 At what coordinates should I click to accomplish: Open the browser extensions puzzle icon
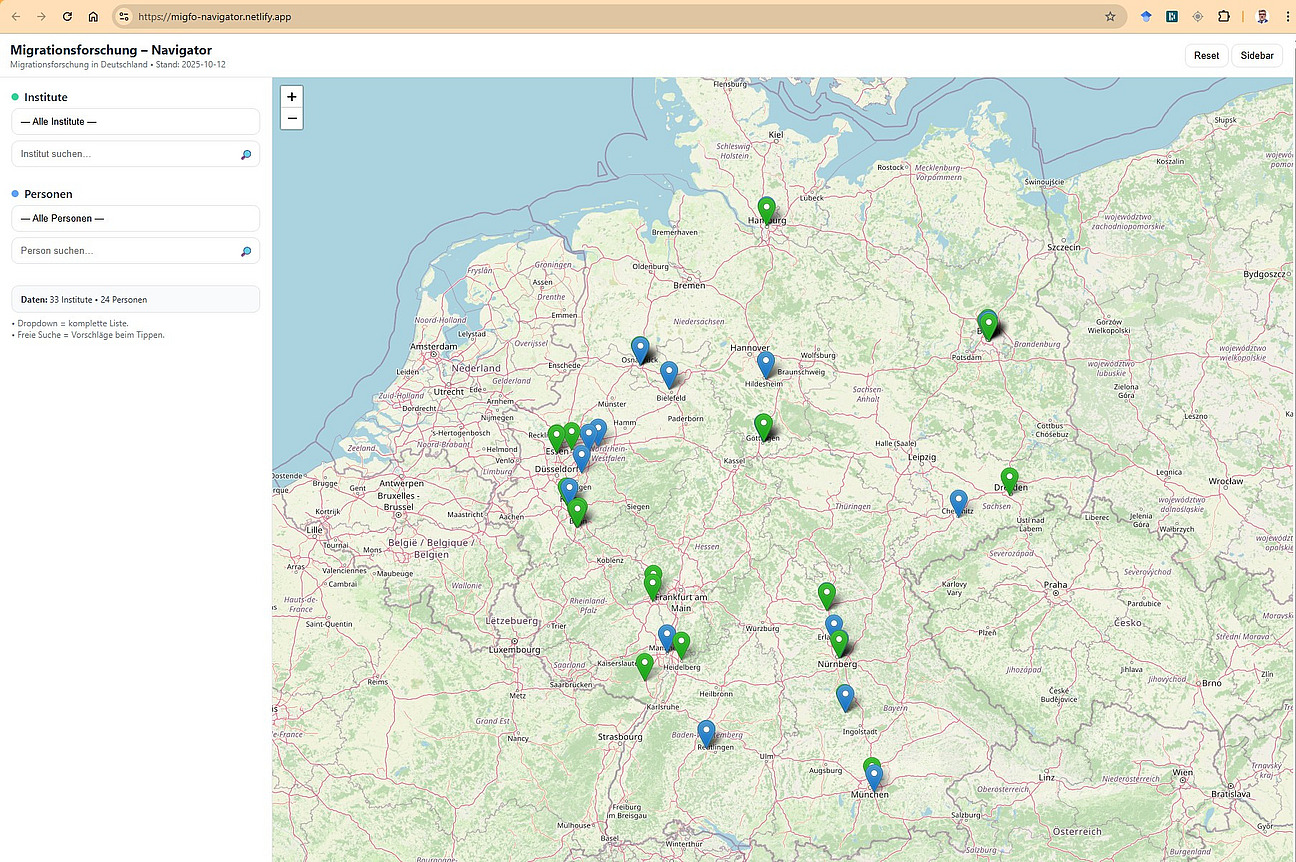point(1223,16)
